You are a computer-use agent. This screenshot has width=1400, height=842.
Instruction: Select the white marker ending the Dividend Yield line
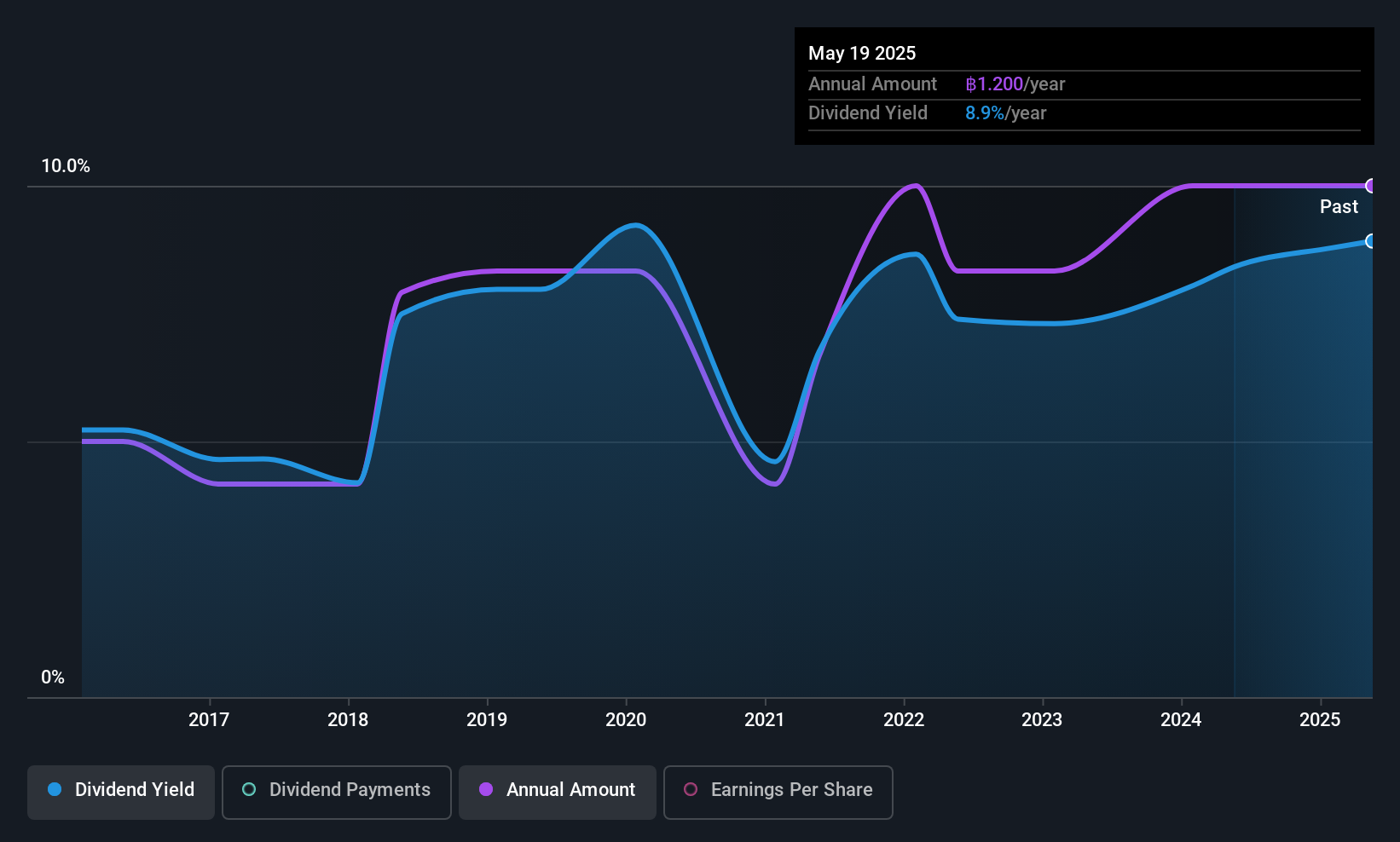[x=1370, y=242]
